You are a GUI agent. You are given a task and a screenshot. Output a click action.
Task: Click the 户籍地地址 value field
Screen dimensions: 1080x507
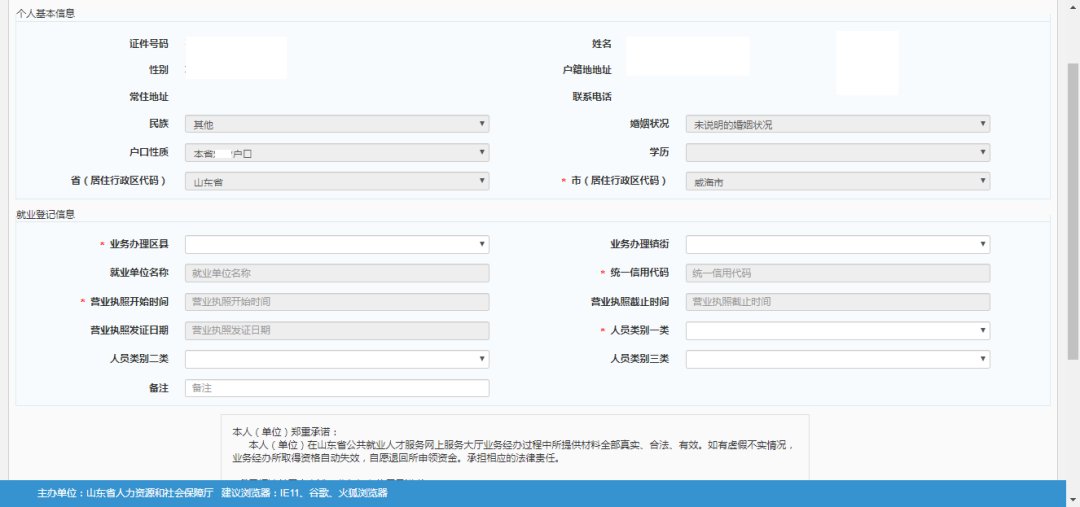tap(688, 69)
